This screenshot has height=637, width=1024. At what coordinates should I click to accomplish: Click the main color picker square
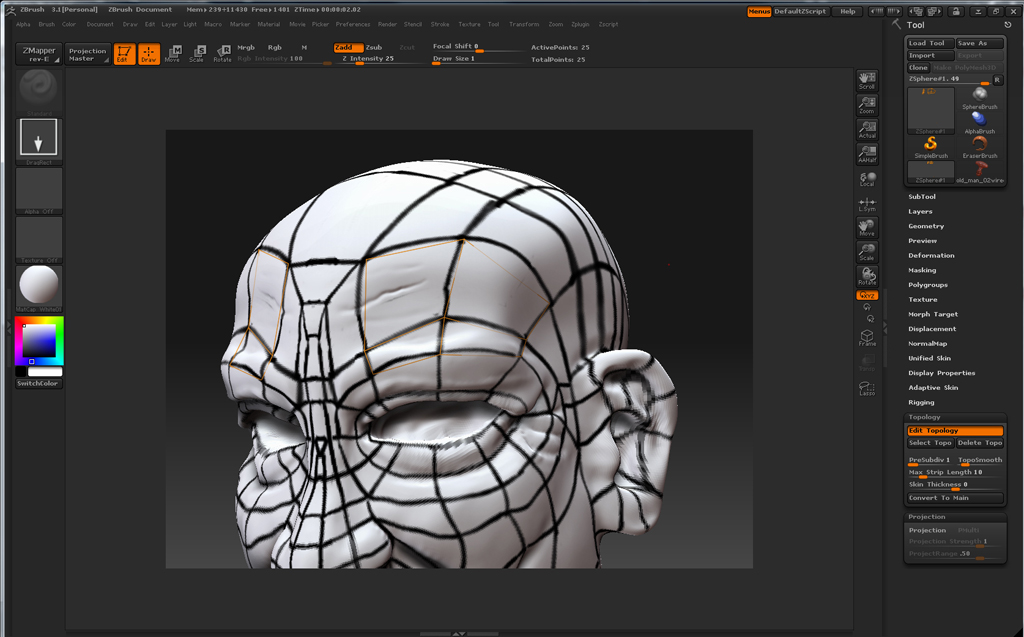[39, 340]
